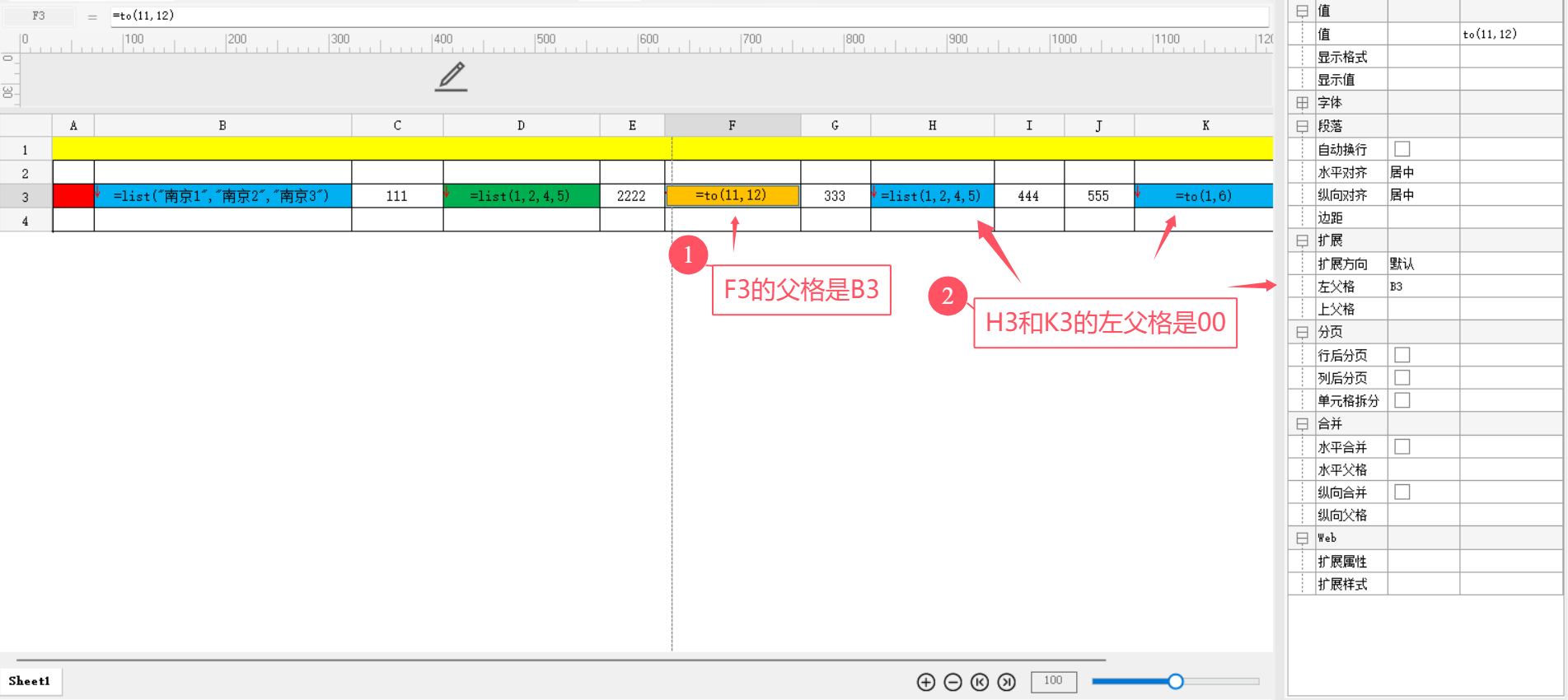Click the zoom slider handle
Image resolution: width=1568 pixels, height=700 pixels.
click(1176, 681)
